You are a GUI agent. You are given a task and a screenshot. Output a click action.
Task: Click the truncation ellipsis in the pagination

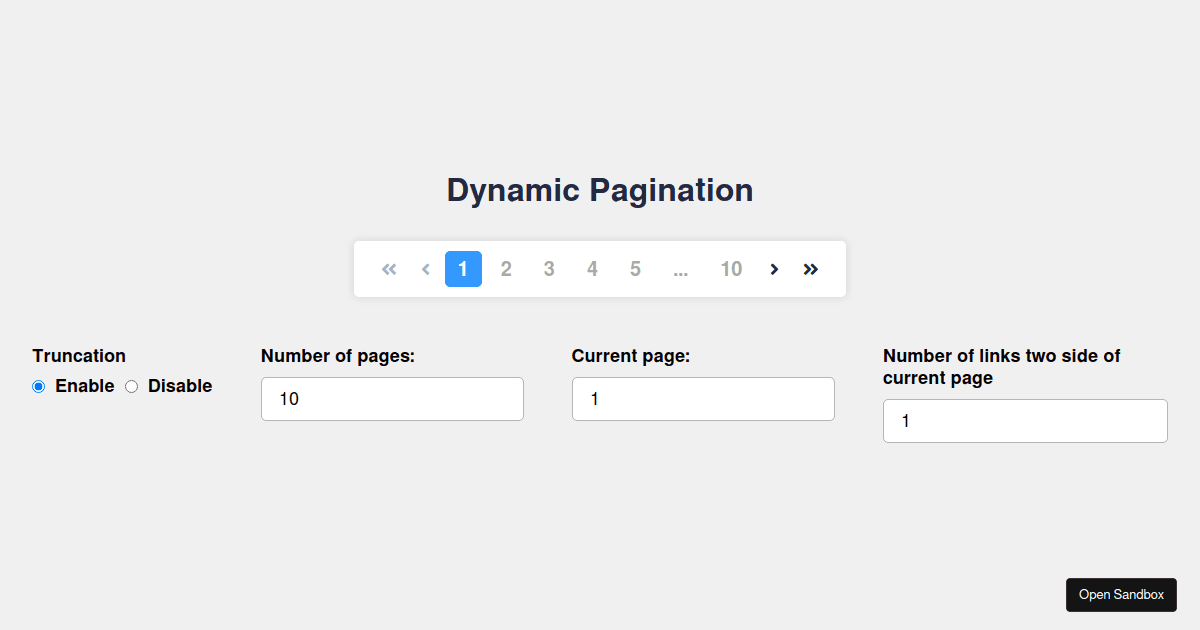[681, 268]
